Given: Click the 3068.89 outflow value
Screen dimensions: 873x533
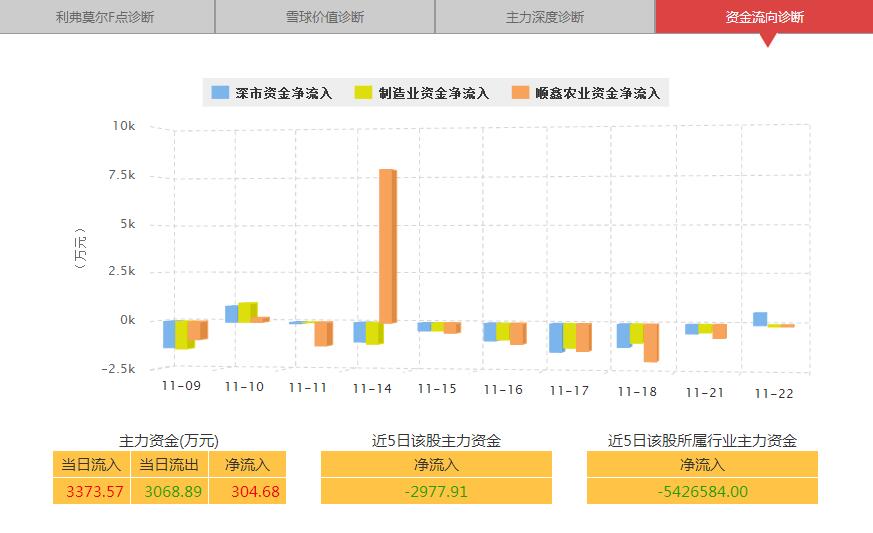Looking at the screenshot, I should pos(173,491).
